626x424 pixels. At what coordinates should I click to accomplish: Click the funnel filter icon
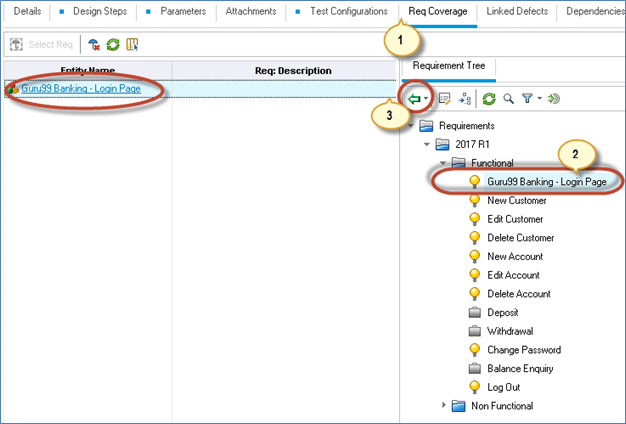point(526,99)
